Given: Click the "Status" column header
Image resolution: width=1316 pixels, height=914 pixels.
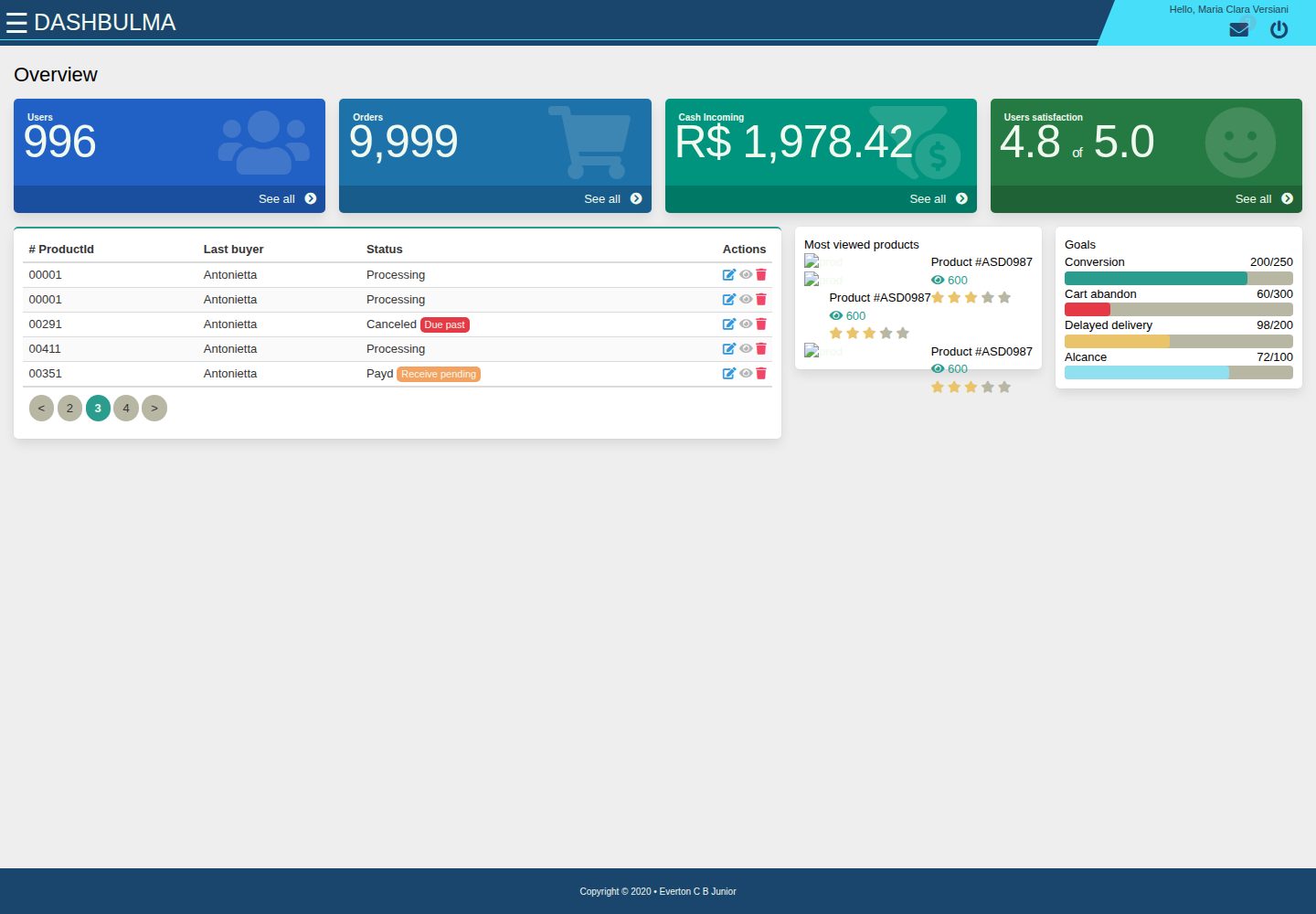Looking at the screenshot, I should point(385,250).
